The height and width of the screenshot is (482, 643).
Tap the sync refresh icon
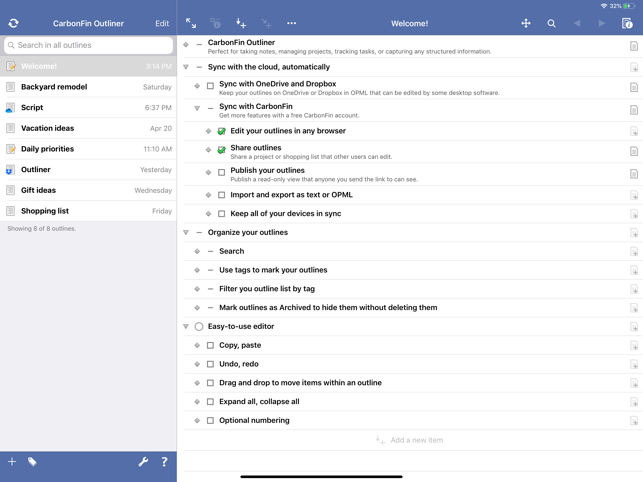[x=13, y=23]
